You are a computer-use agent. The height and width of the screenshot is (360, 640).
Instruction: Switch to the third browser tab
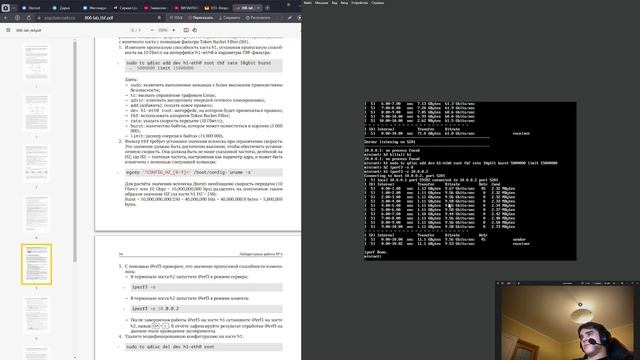[95, 8]
